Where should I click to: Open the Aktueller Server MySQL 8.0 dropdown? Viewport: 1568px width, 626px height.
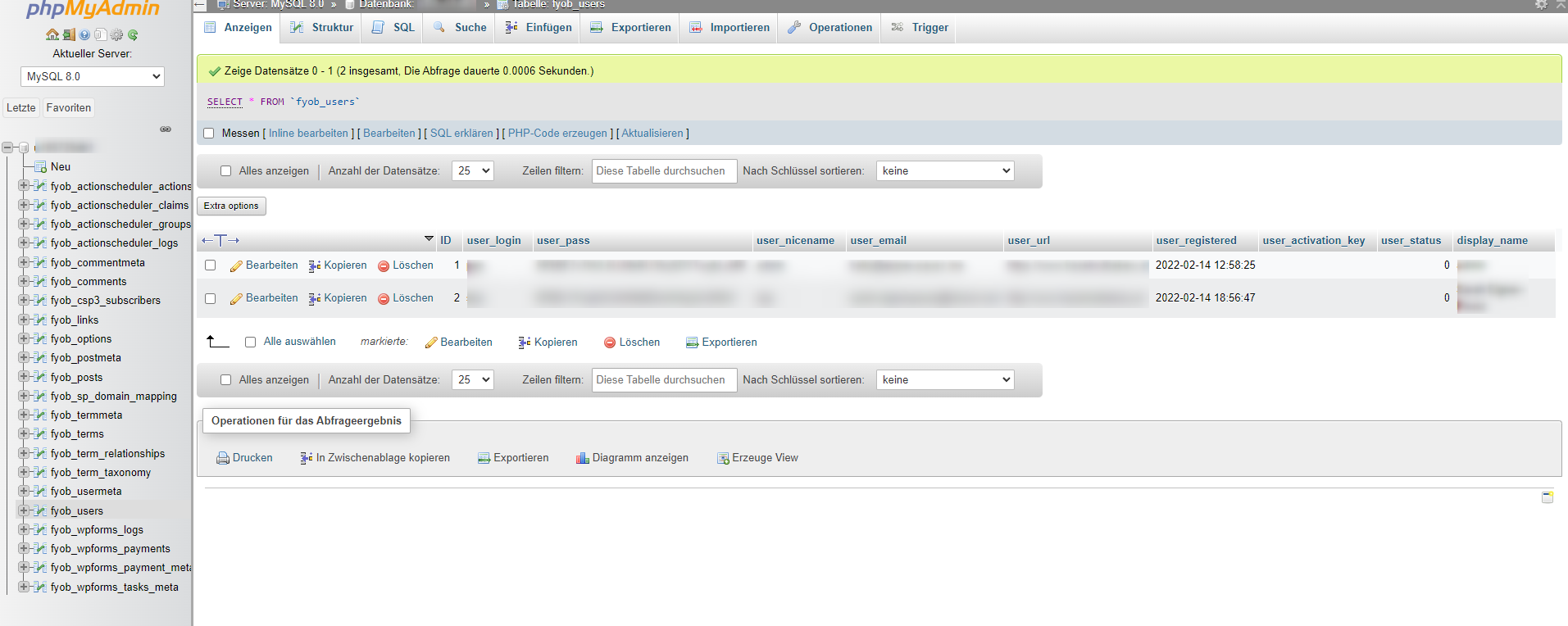coord(93,76)
